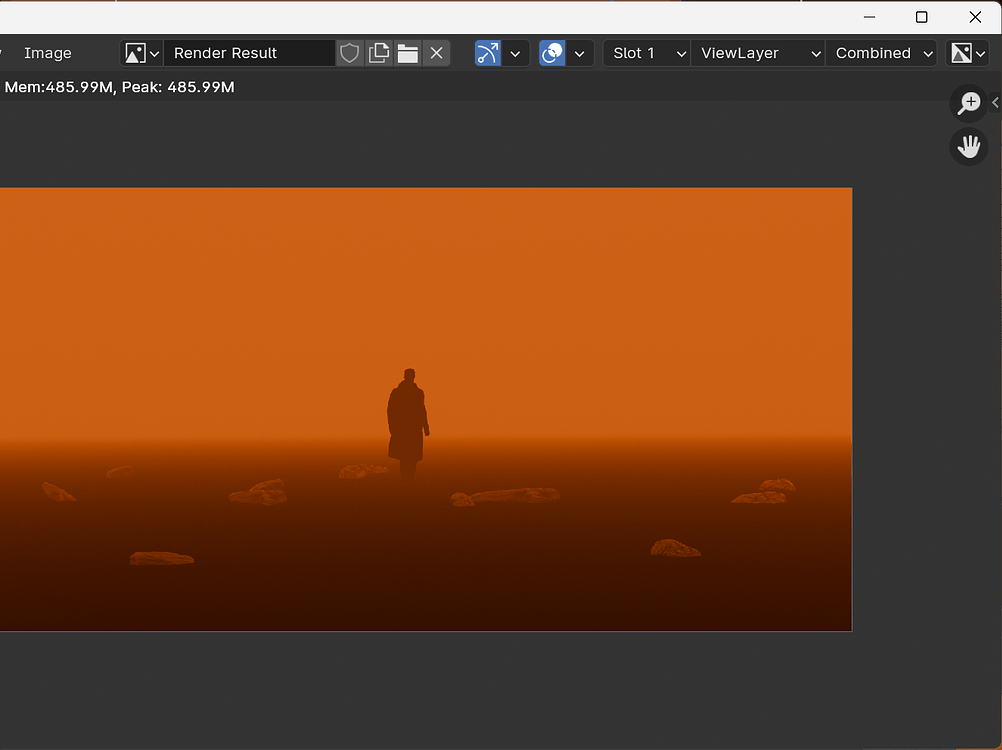Screen dimensions: 1002x750
Task: Expand the gizmo options dropdown arrow
Action: pos(515,53)
